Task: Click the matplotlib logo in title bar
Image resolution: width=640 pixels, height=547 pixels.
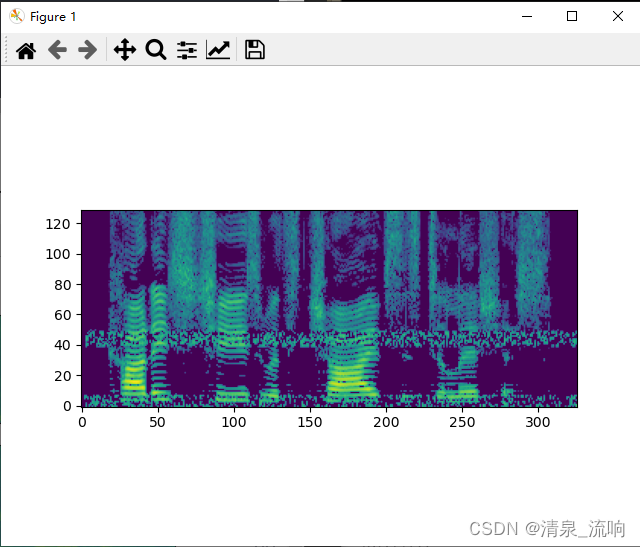Action: tap(17, 16)
